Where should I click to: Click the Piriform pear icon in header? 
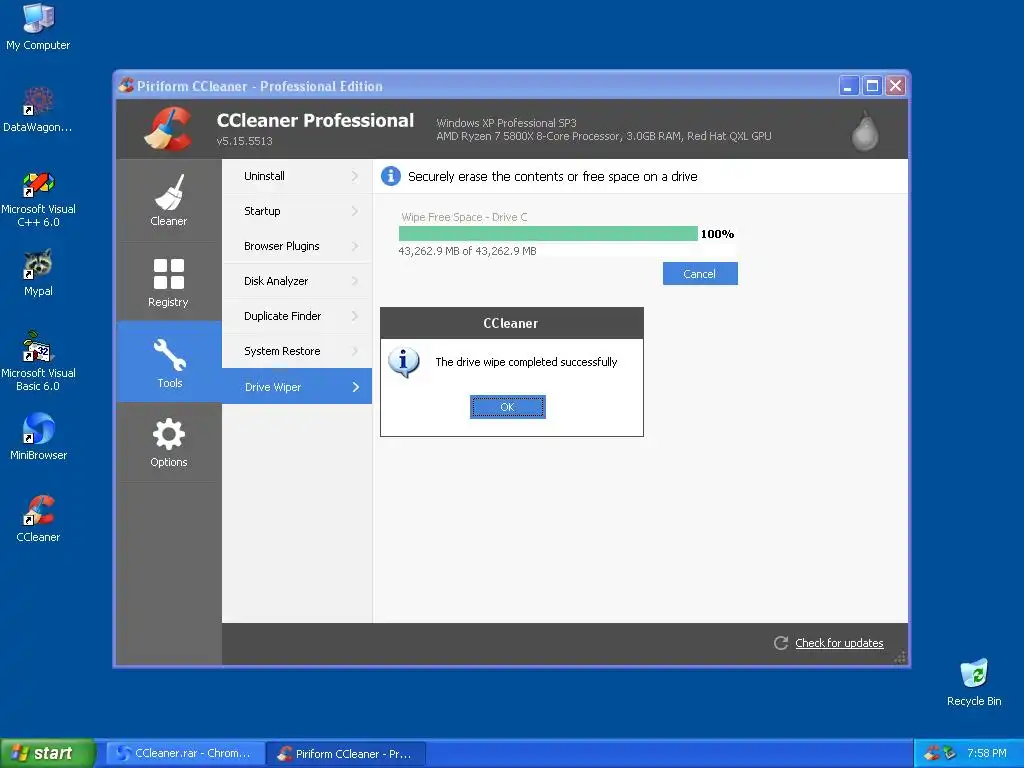point(865,131)
